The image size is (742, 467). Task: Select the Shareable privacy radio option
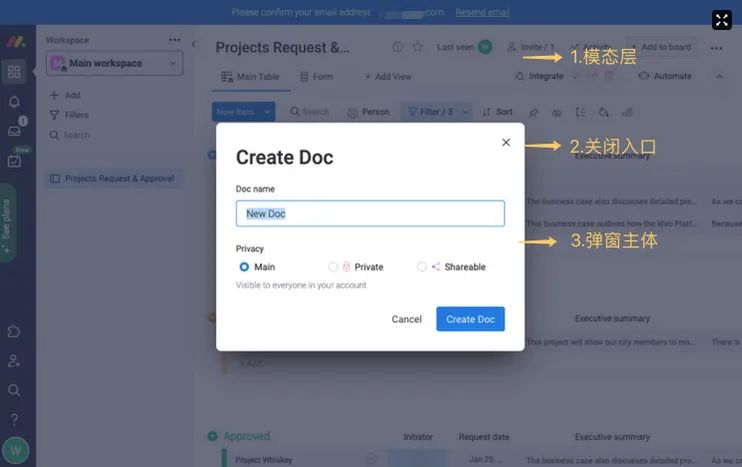point(422,267)
